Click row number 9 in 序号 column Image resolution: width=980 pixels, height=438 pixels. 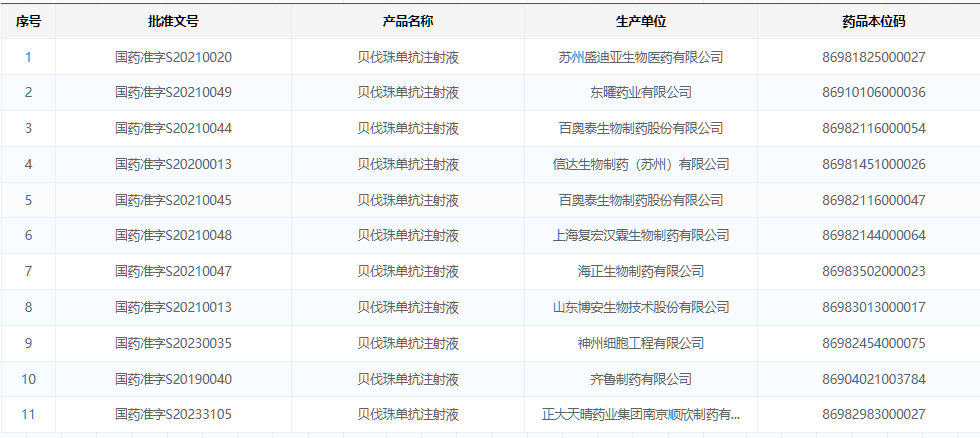point(28,343)
